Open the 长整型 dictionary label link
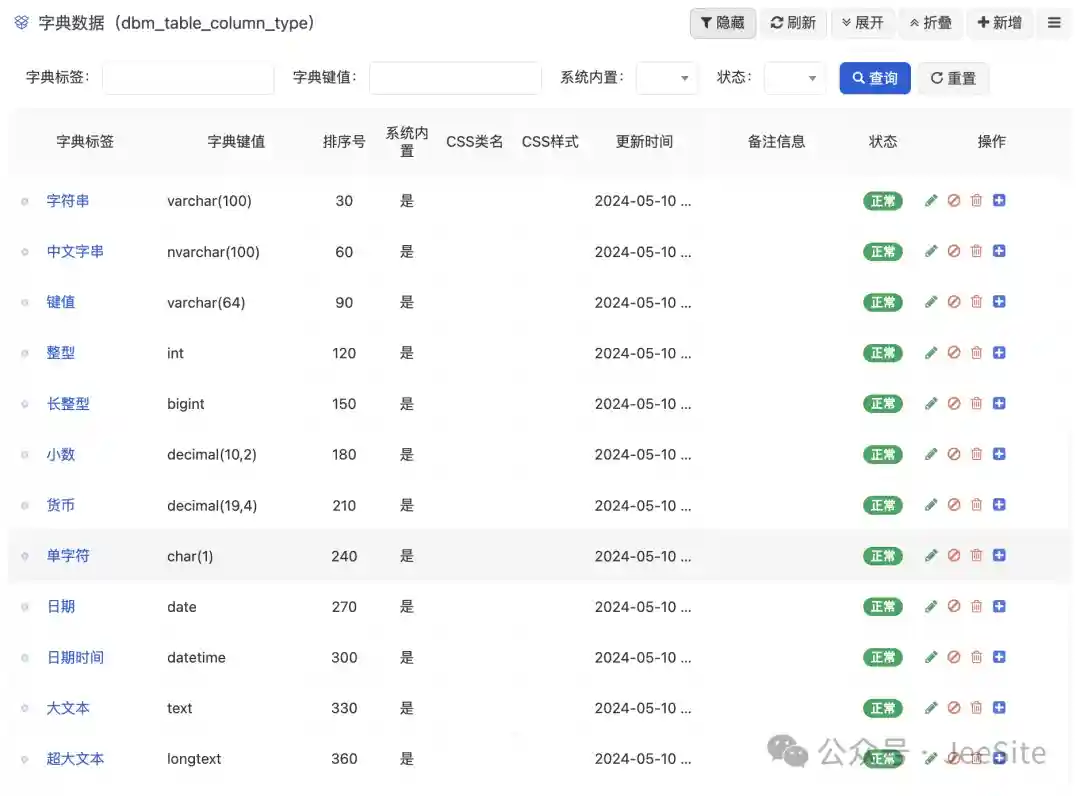1080x796 pixels. [x=68, y=404]
